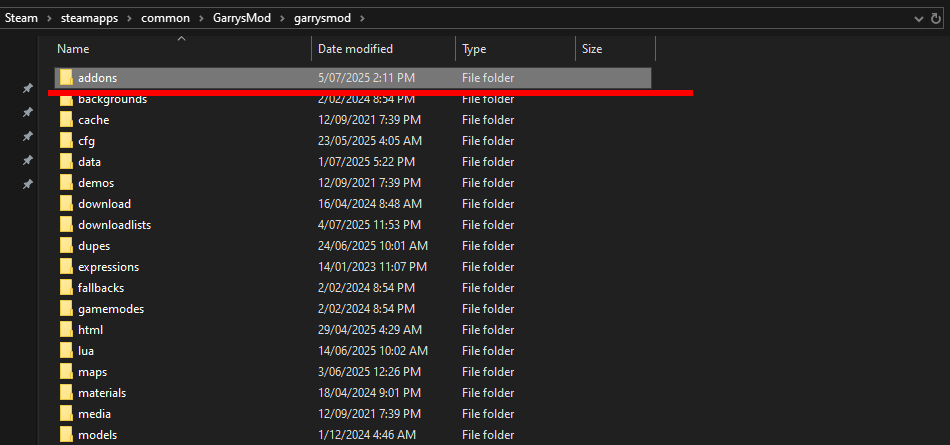Select the gamemodes folder icon
Image resolution: width=950 pixels, height=445 pixels.
(66, 309)
